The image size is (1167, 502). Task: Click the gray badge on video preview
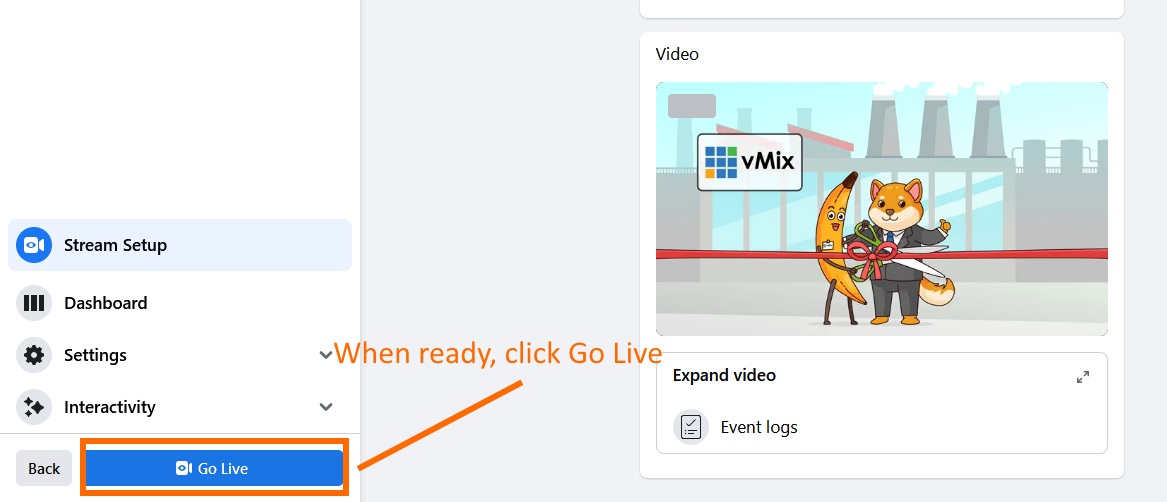pos(692,106)
